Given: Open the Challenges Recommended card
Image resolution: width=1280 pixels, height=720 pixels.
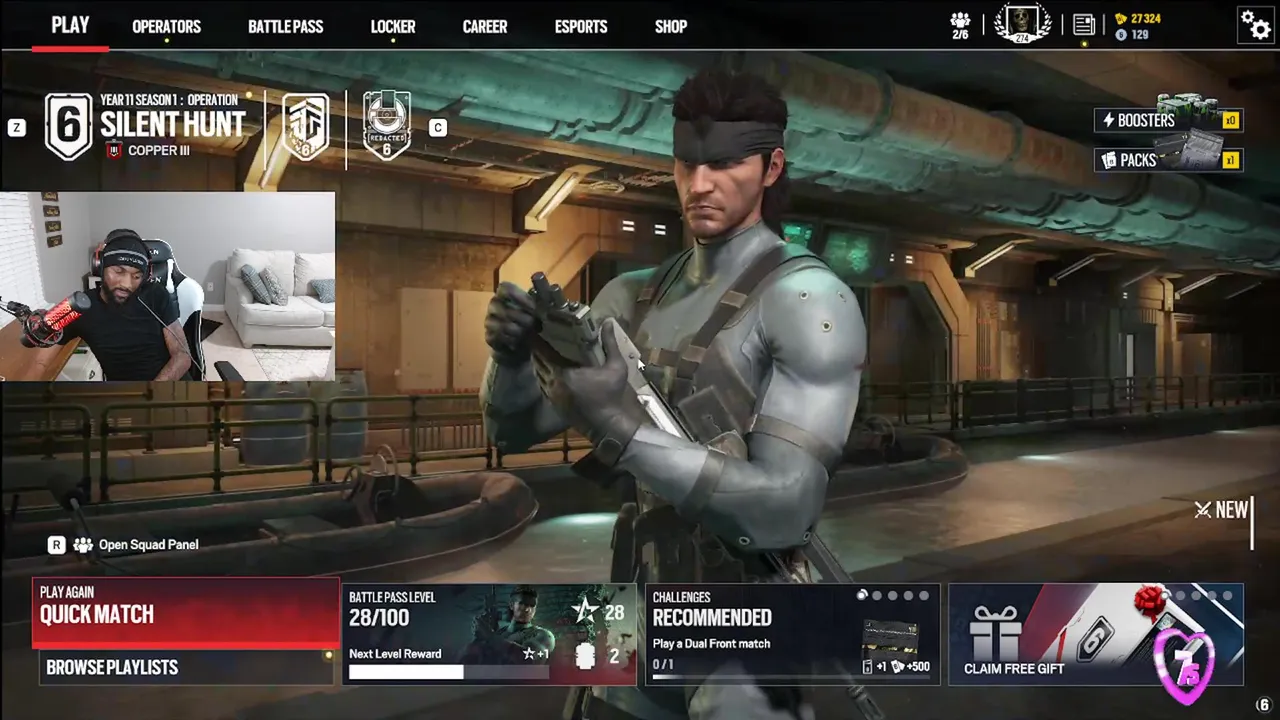Looking at the screenshot, I should click(x=793, y=634).
